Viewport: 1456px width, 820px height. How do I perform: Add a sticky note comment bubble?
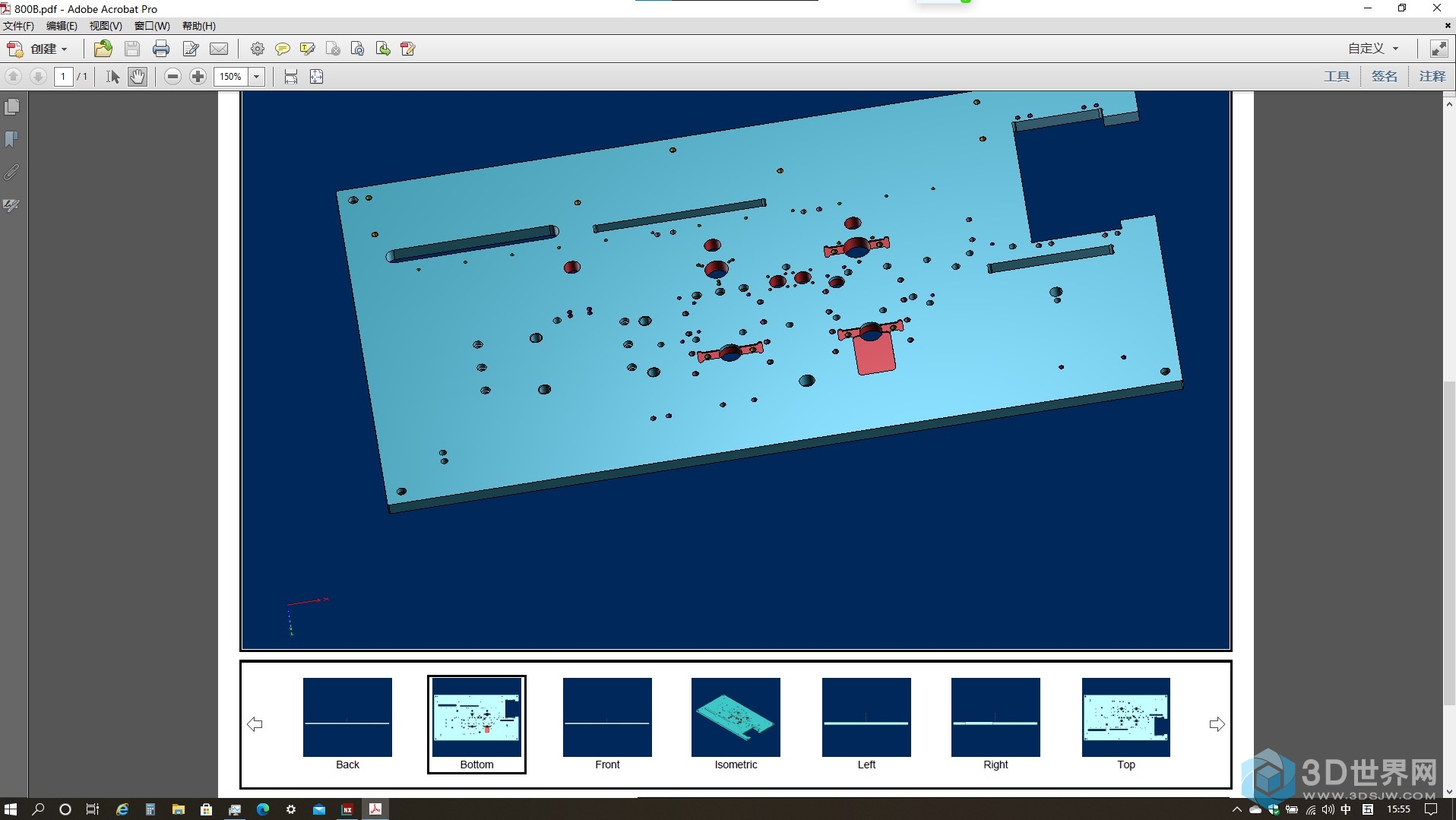tap(282, 49)
